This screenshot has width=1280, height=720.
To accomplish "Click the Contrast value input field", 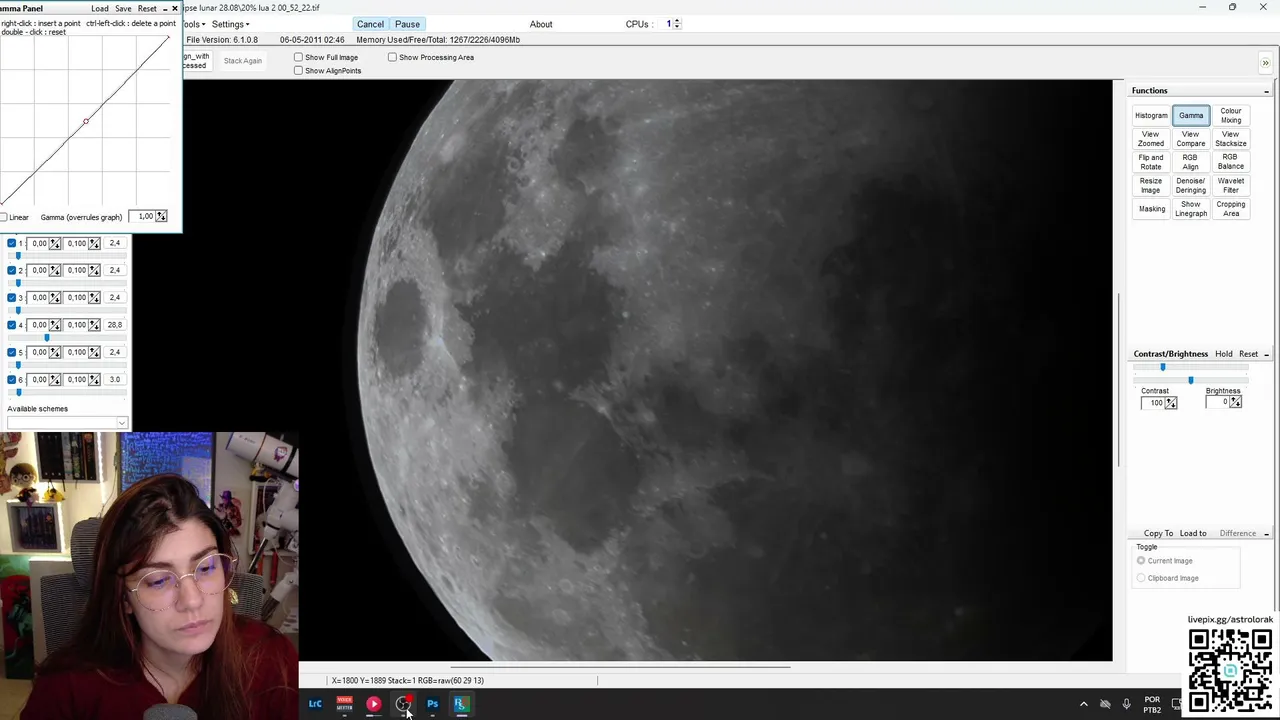I will [x=1153, y=403].
